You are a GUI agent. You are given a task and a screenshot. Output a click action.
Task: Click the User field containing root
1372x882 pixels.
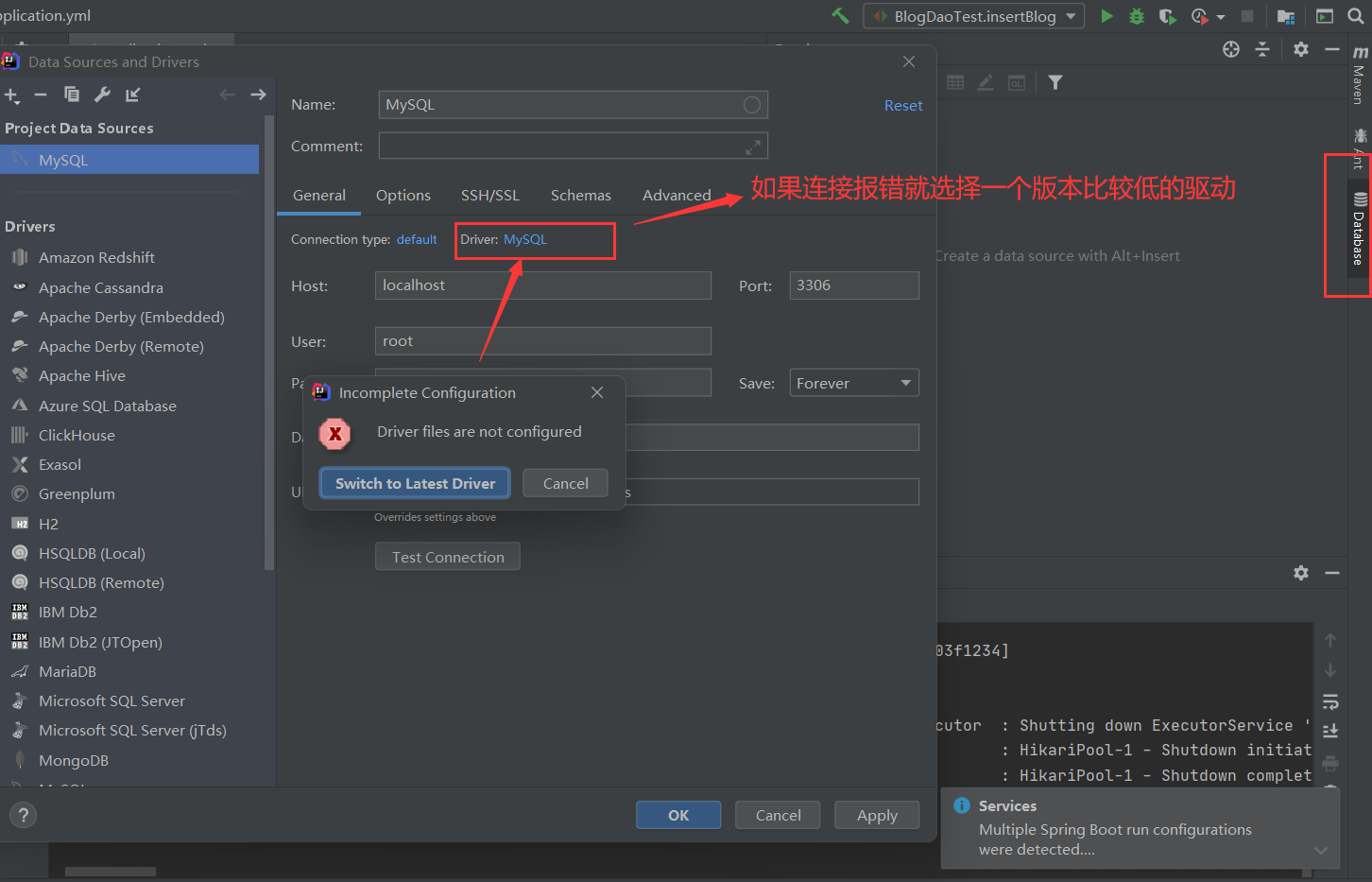tap(543, 341)
